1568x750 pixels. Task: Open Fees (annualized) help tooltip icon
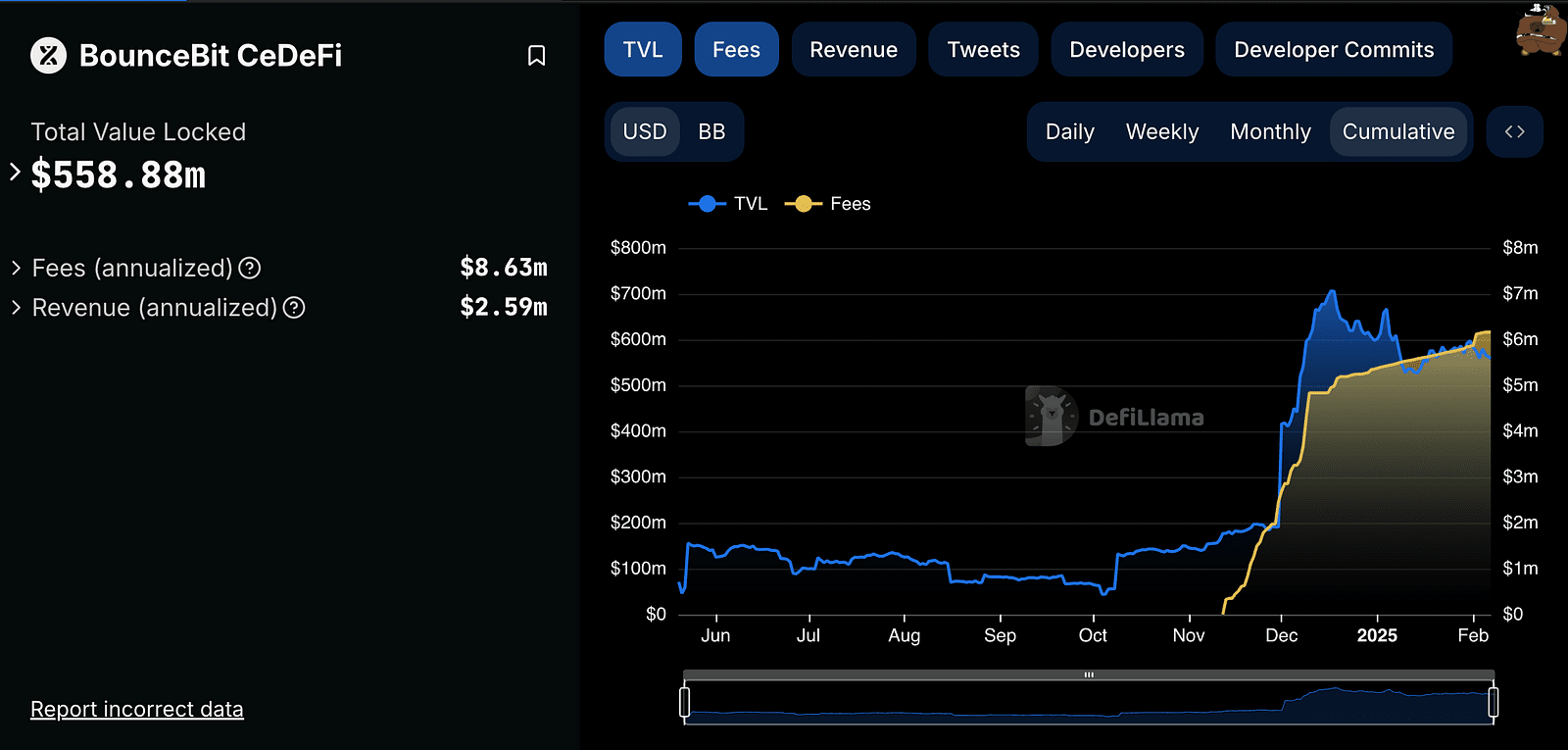(250, 268)
